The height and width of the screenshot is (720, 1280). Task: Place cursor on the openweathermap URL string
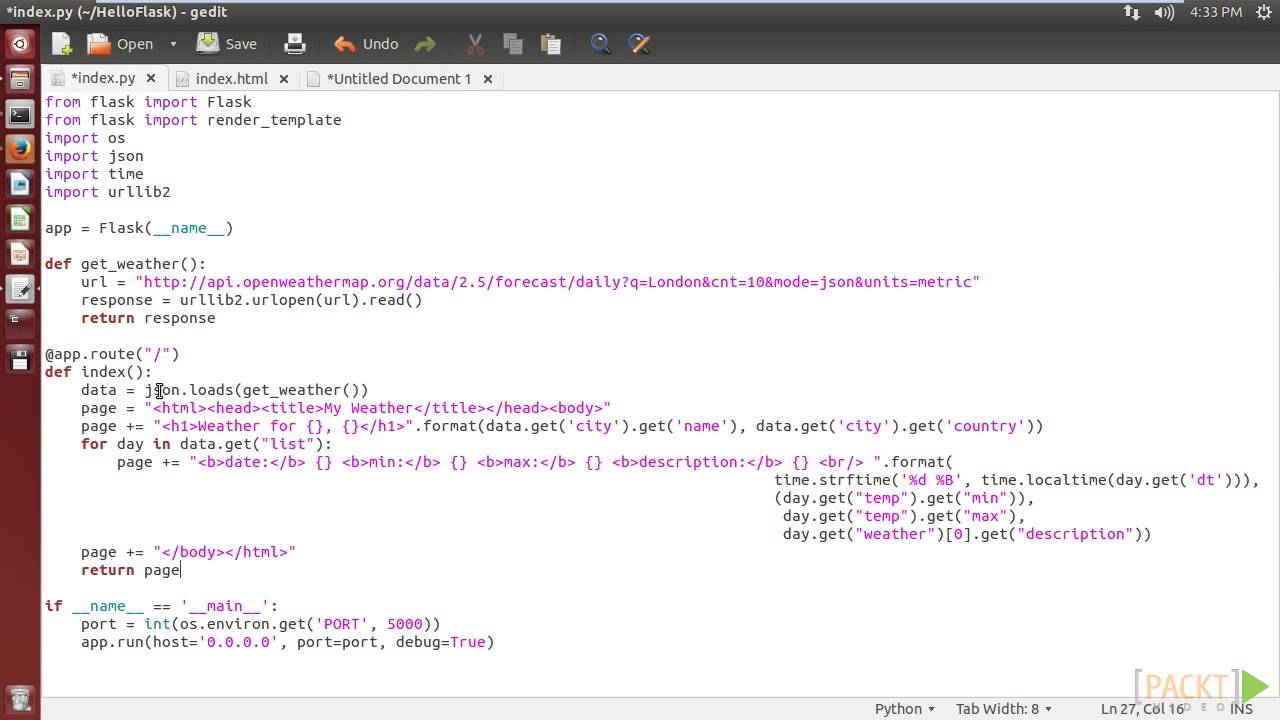coord(557,282)
